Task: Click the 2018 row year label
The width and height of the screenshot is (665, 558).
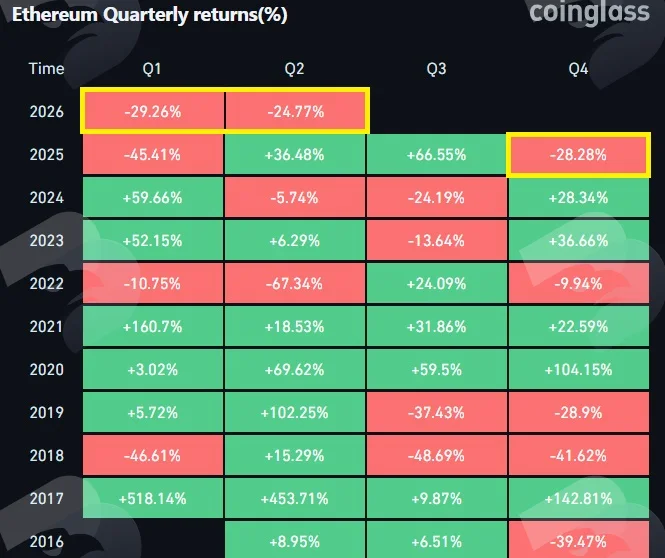Action: pos(47,455)
